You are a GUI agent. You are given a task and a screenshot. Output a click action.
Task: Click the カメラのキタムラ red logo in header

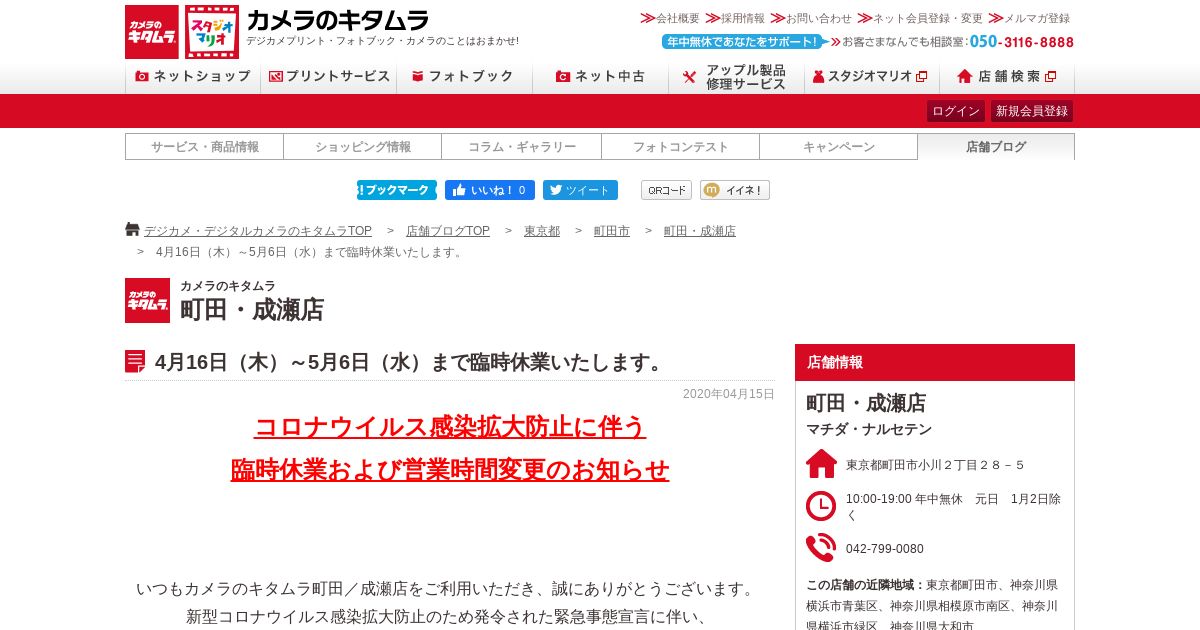point(152,32)
